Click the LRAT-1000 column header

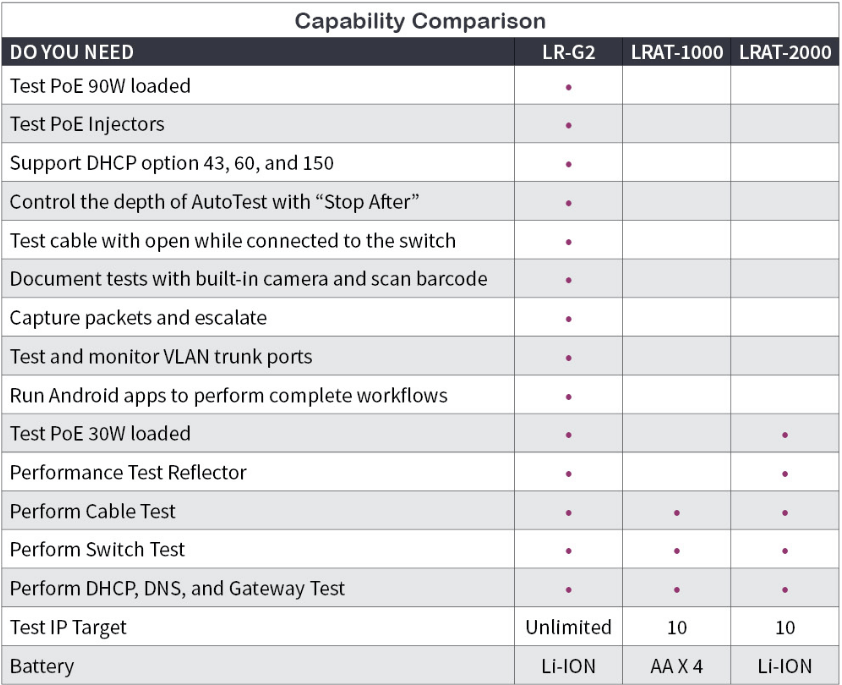677,52
